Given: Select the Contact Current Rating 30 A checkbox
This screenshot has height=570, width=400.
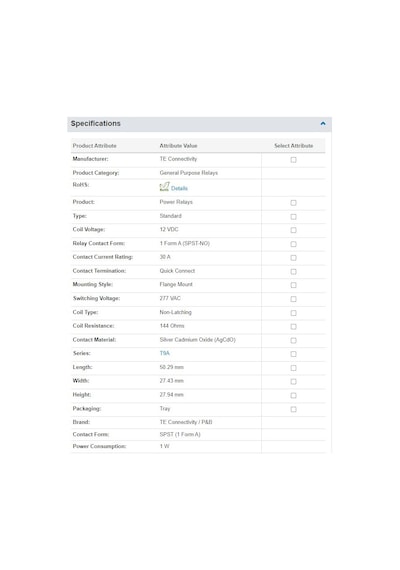Looking at the screenshot, I should click(293, 258).
